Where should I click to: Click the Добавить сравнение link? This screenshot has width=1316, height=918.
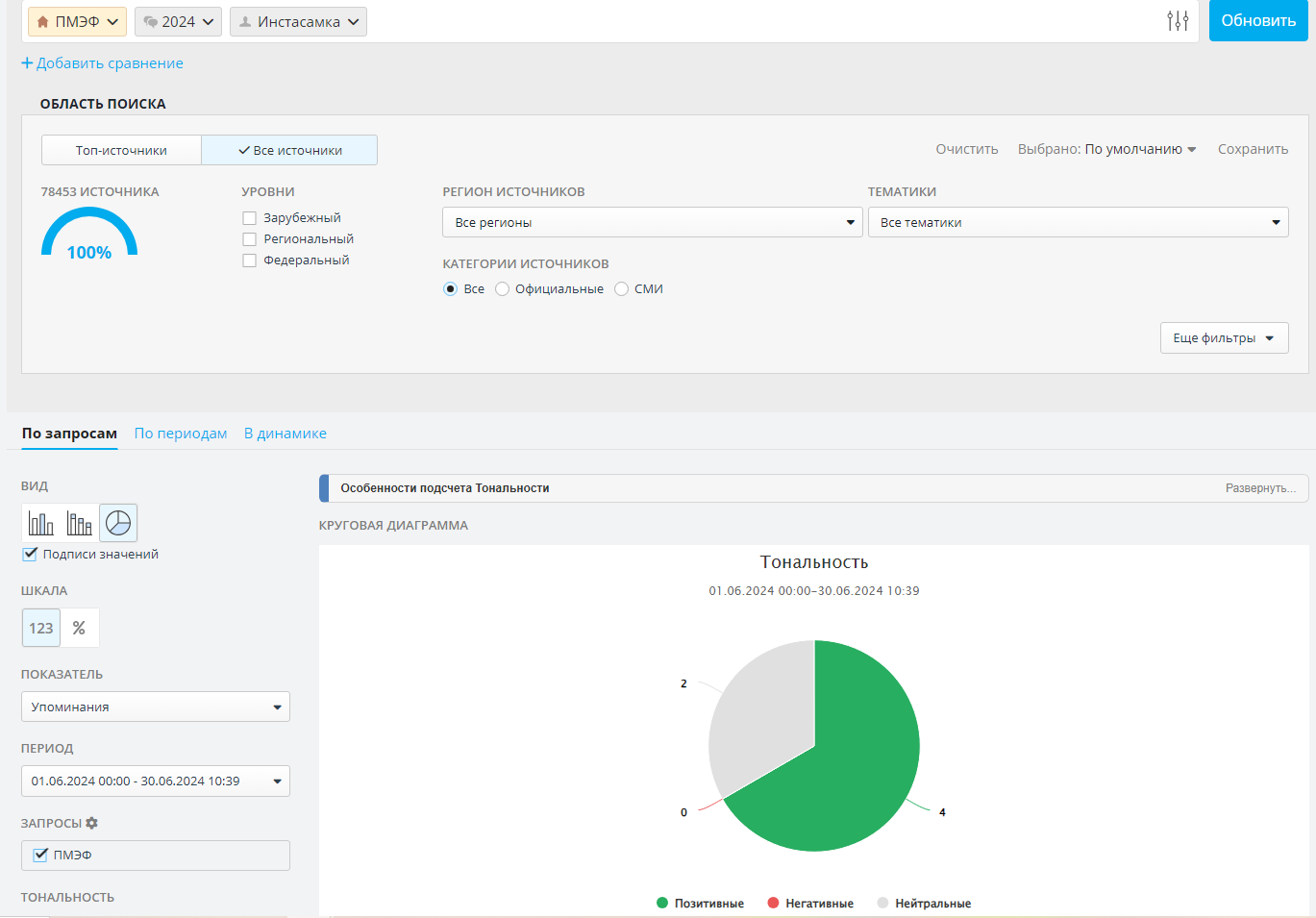(x=110, y=63)
